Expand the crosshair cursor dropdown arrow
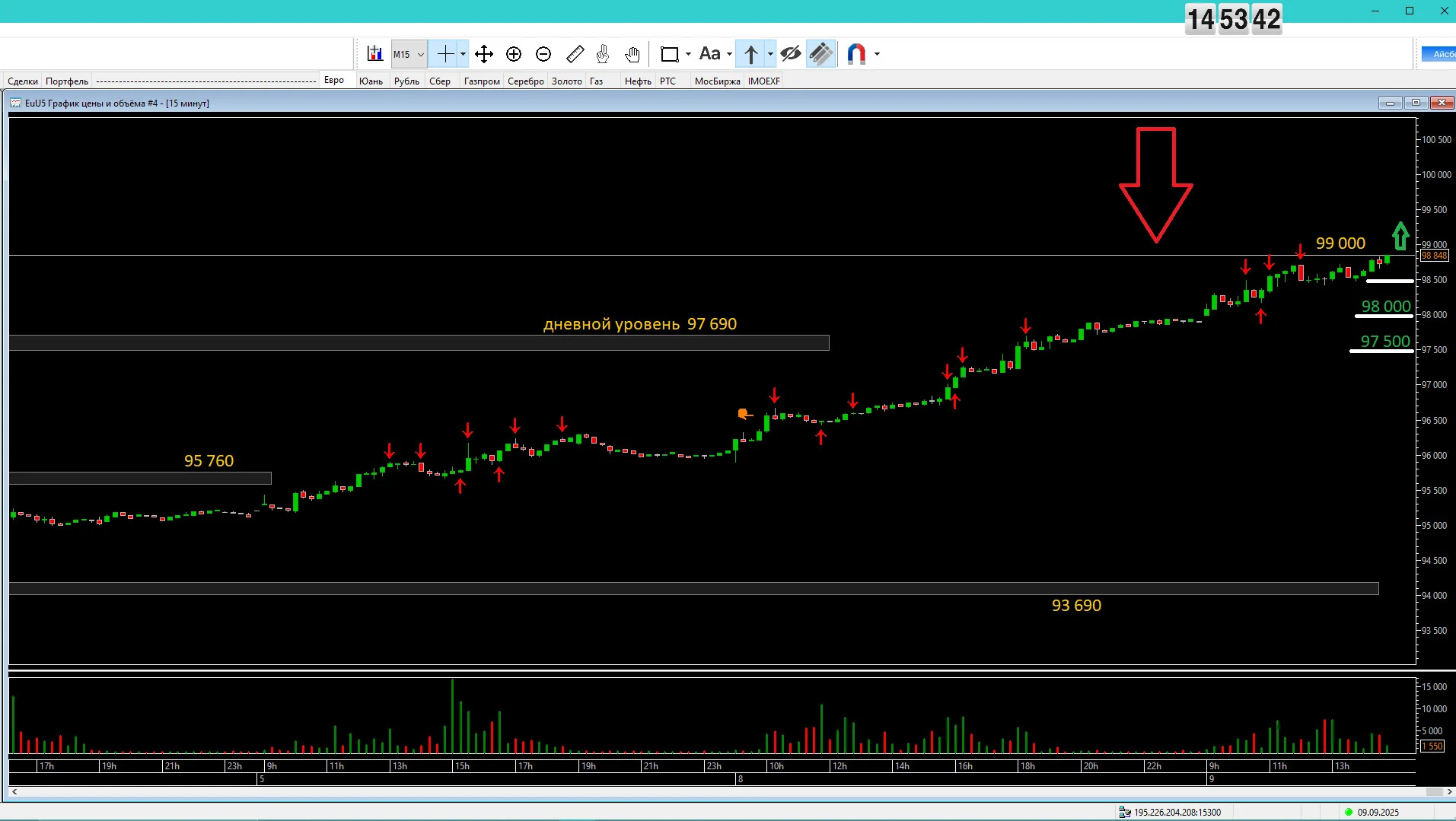1456x821 pixels. (x=463, y=54)
